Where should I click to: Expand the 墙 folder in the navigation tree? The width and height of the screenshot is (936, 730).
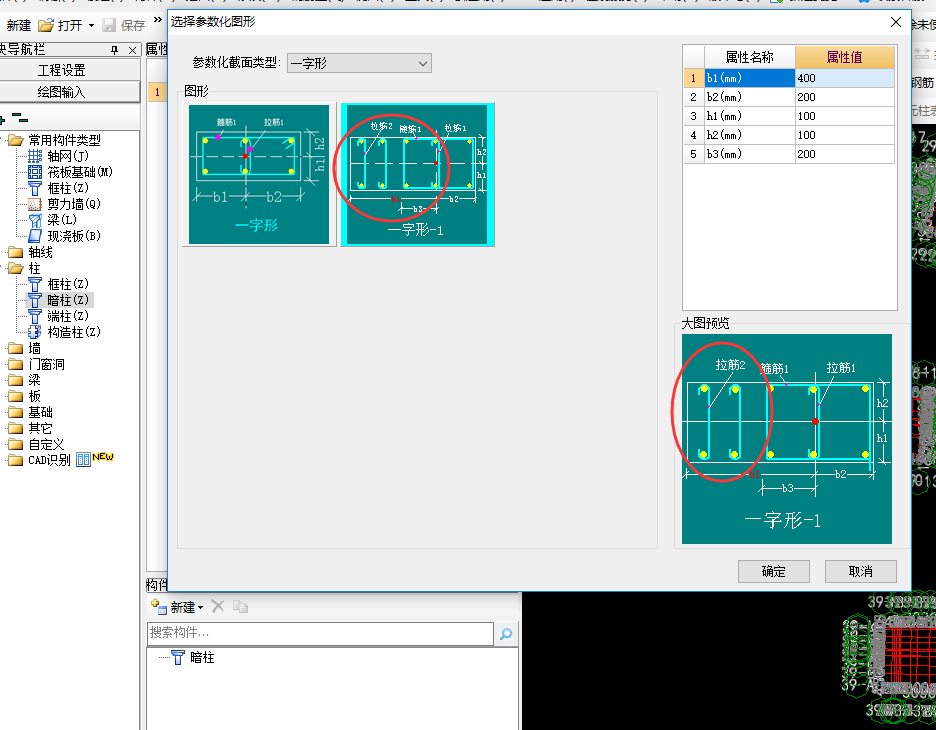[35, 349]
